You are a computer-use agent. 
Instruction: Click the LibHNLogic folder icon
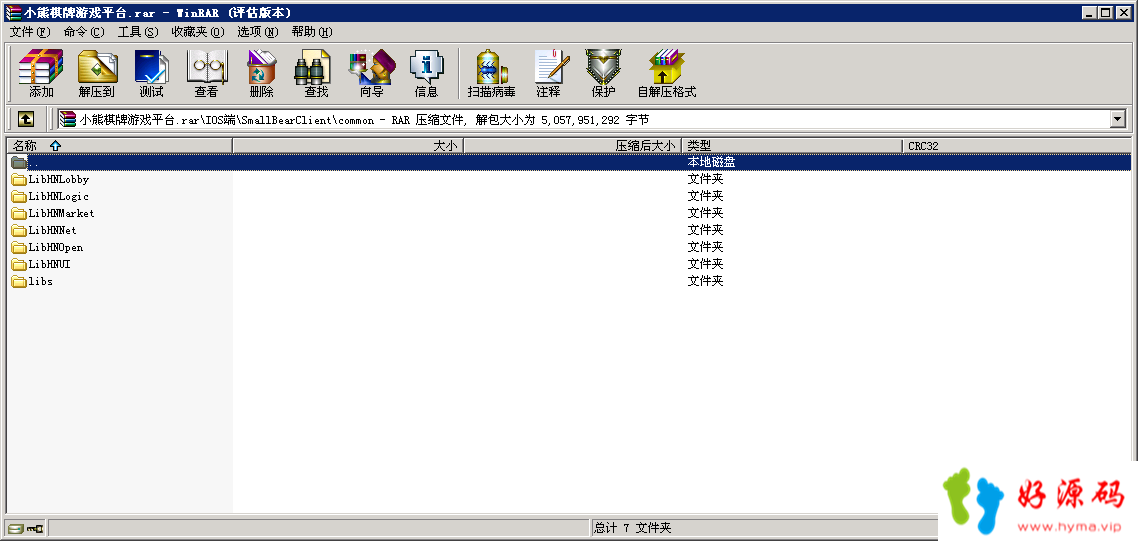coord(18,196)
